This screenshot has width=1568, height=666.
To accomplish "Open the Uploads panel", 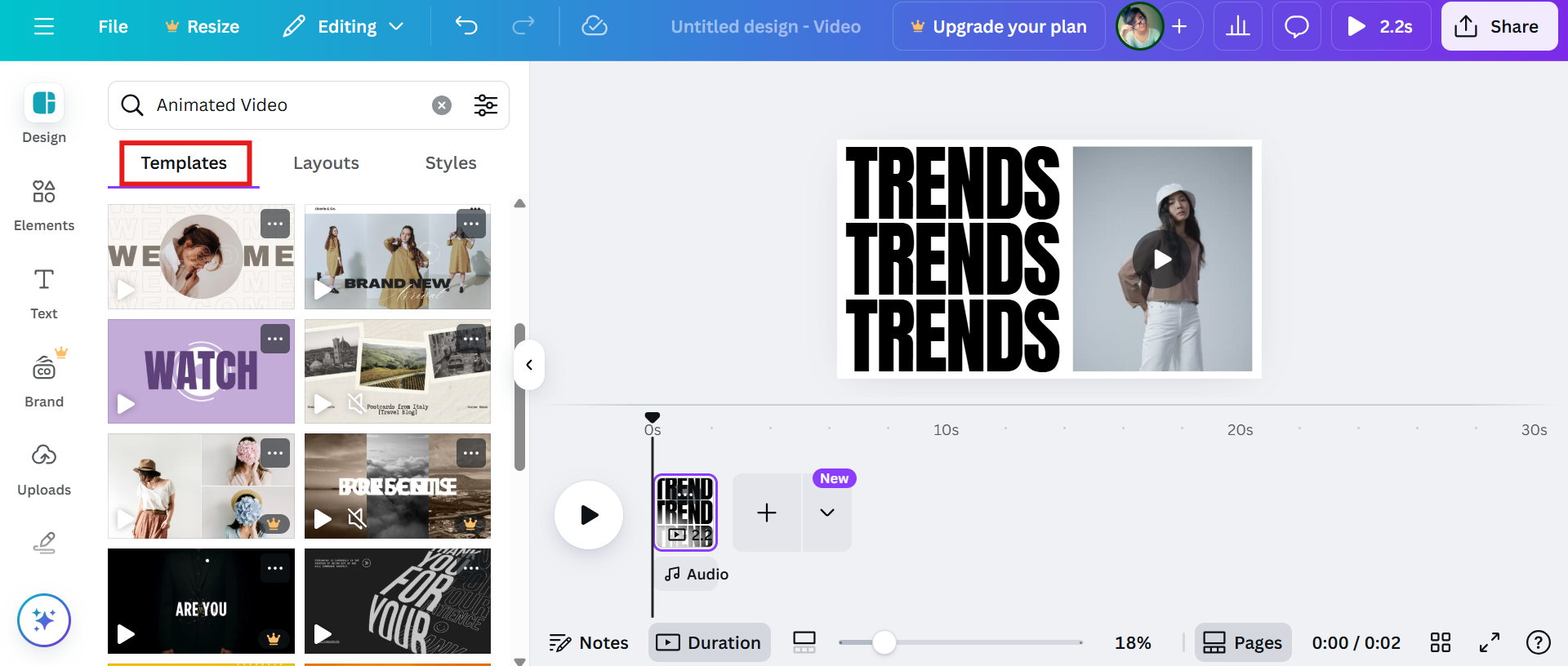I will tap(44, 469).
